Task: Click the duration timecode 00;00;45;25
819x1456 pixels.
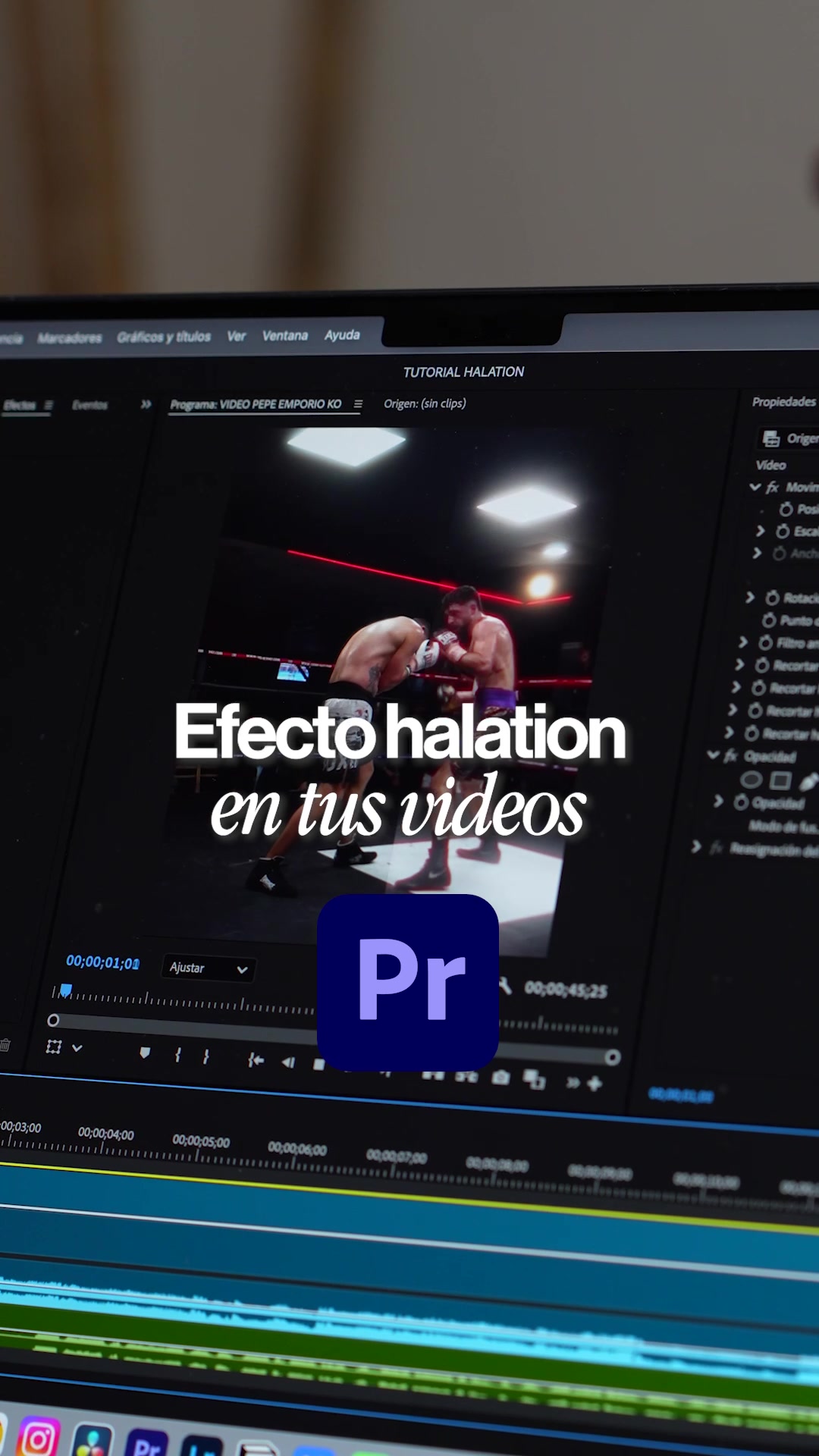Action: tap(566, 990)
